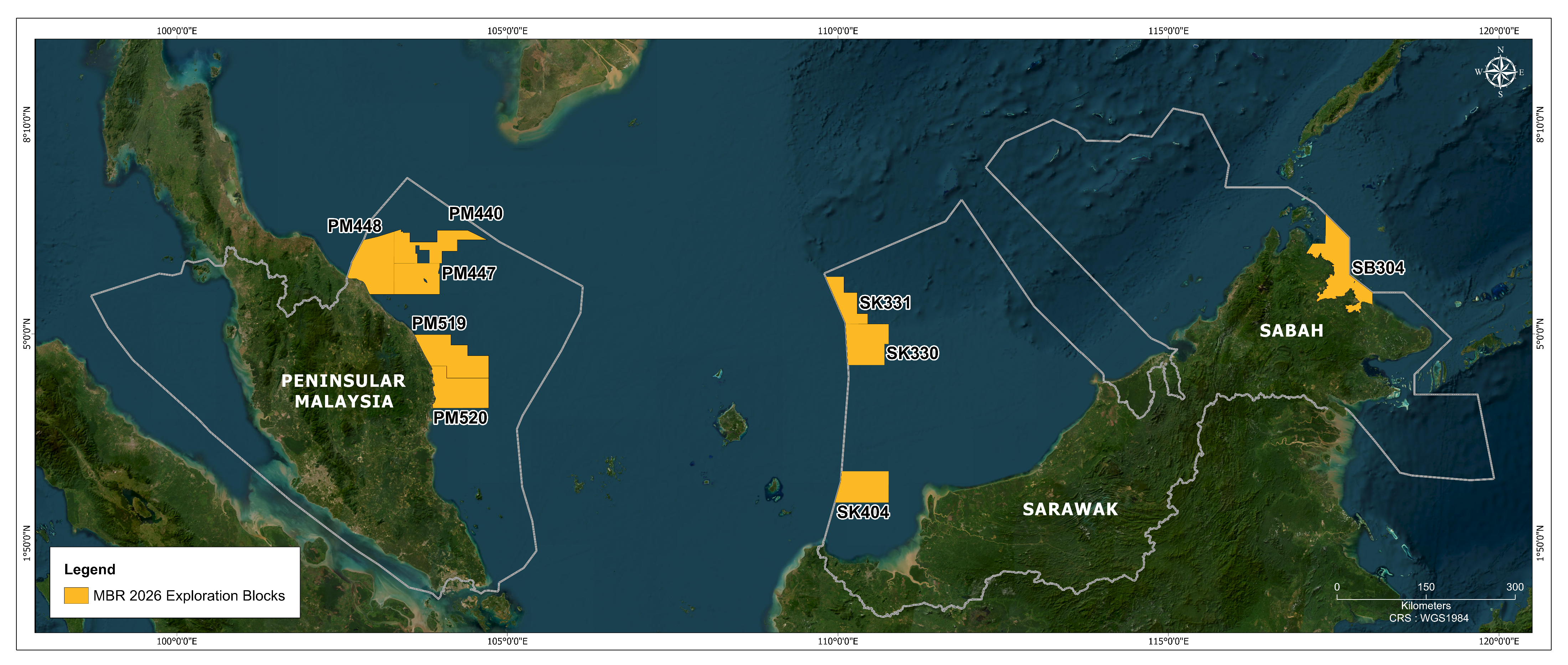Select the PM440 block label

(x=475, y=214)
